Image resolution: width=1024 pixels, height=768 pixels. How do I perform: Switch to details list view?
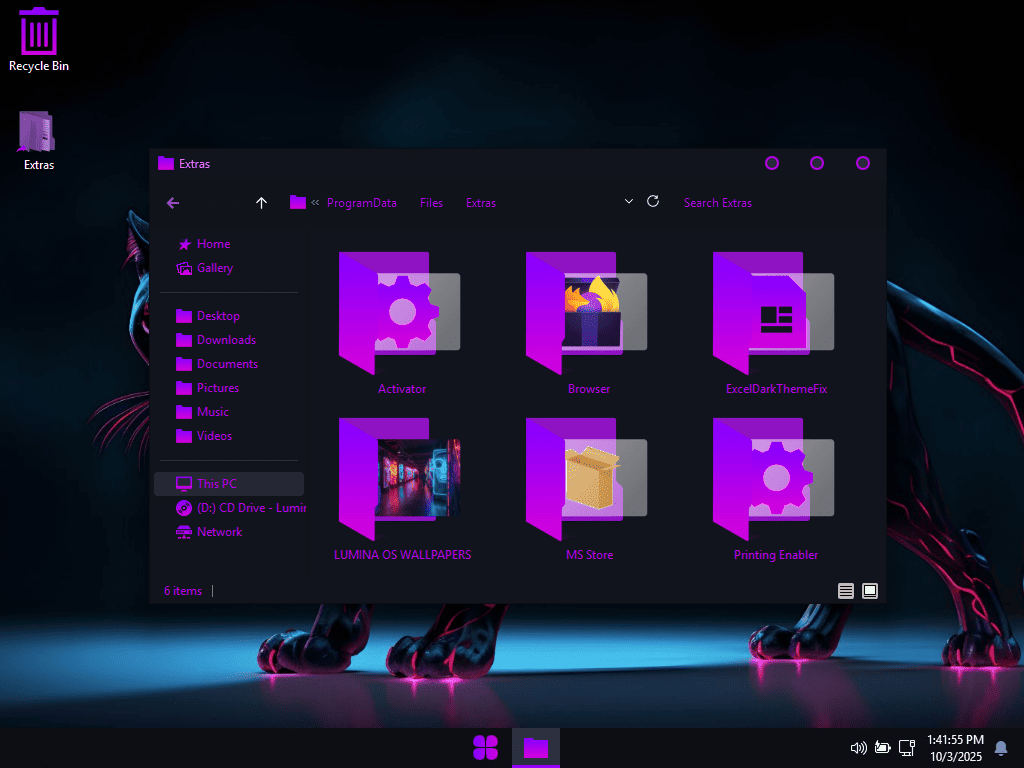[x=846, y=591]
